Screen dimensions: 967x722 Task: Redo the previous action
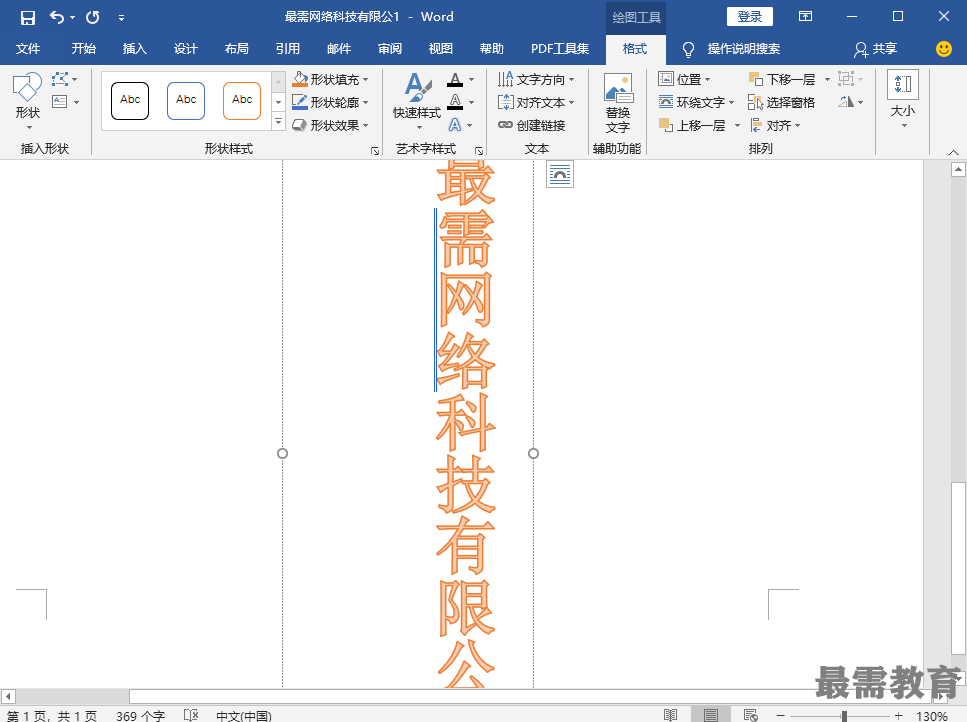click(93, 17)
